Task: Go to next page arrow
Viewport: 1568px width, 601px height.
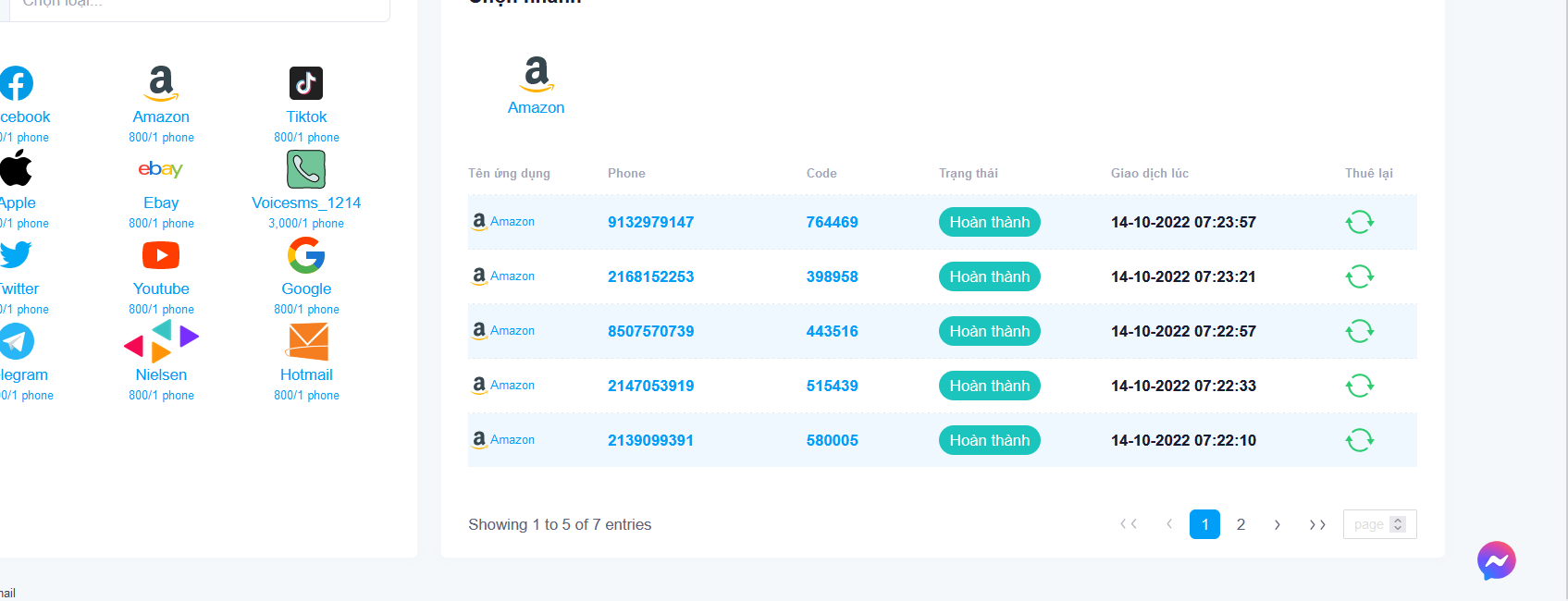Action: point(1278,524)
